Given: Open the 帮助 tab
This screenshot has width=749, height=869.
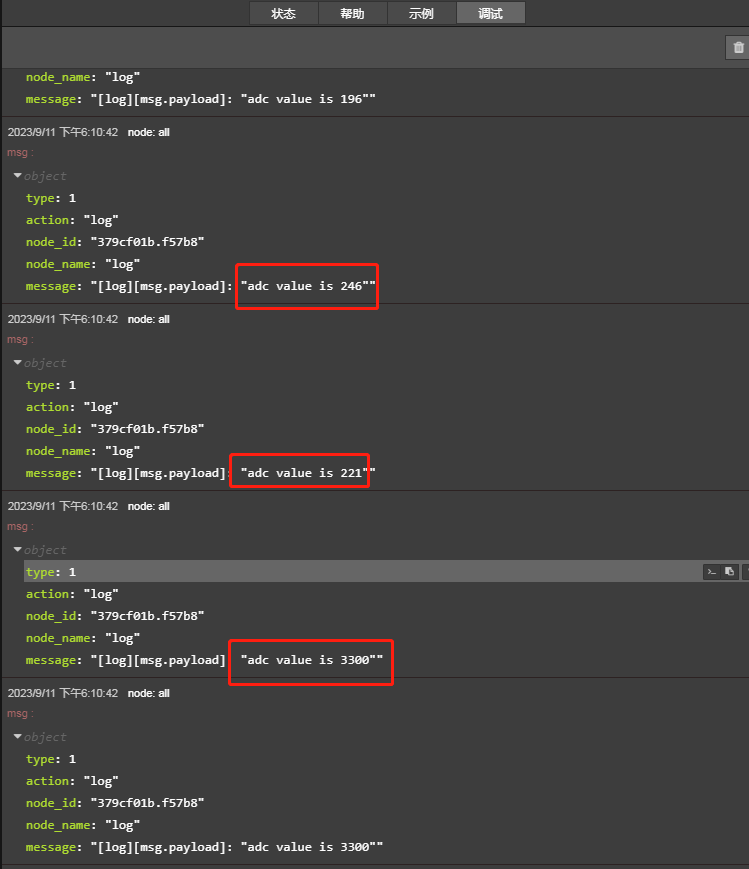Looking at the screenshot, I should coord(352,14).
